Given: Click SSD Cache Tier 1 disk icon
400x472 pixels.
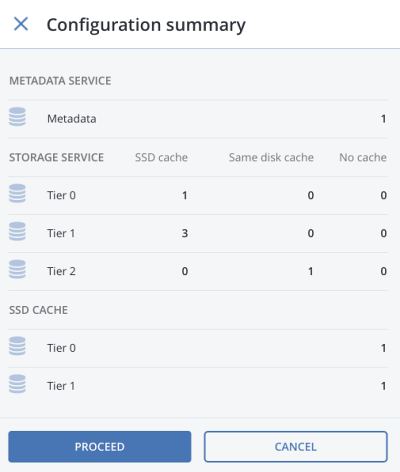Looking at the screenshot, I should coord(17,384).
